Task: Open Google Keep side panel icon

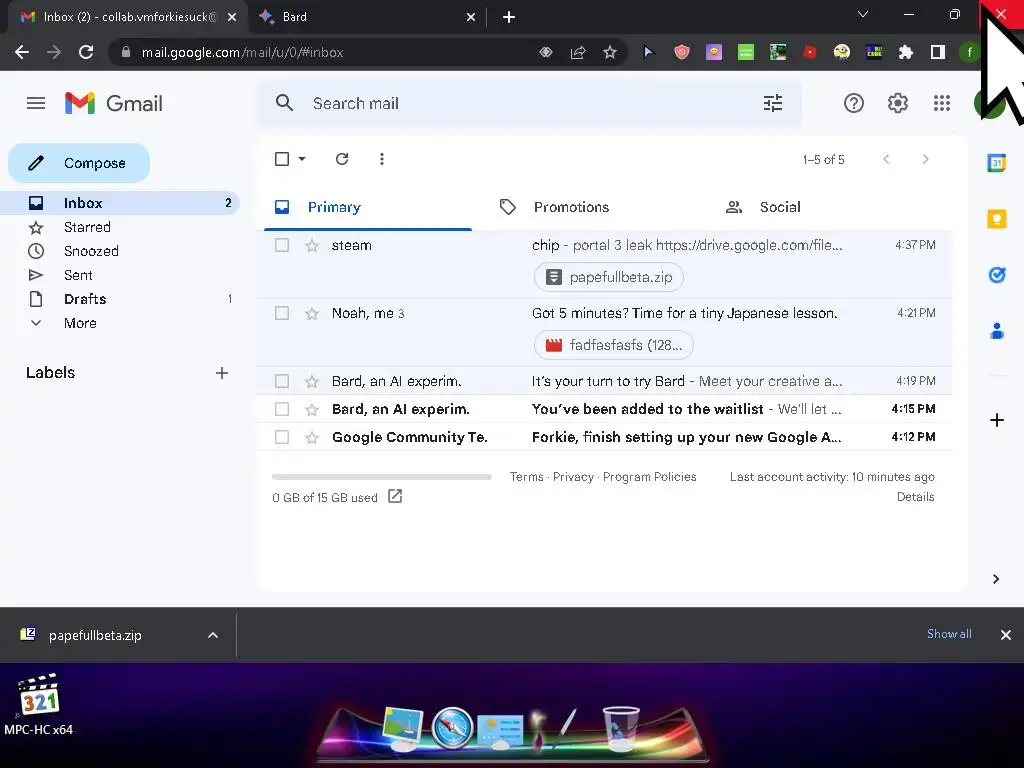Action: pos(997,219)
